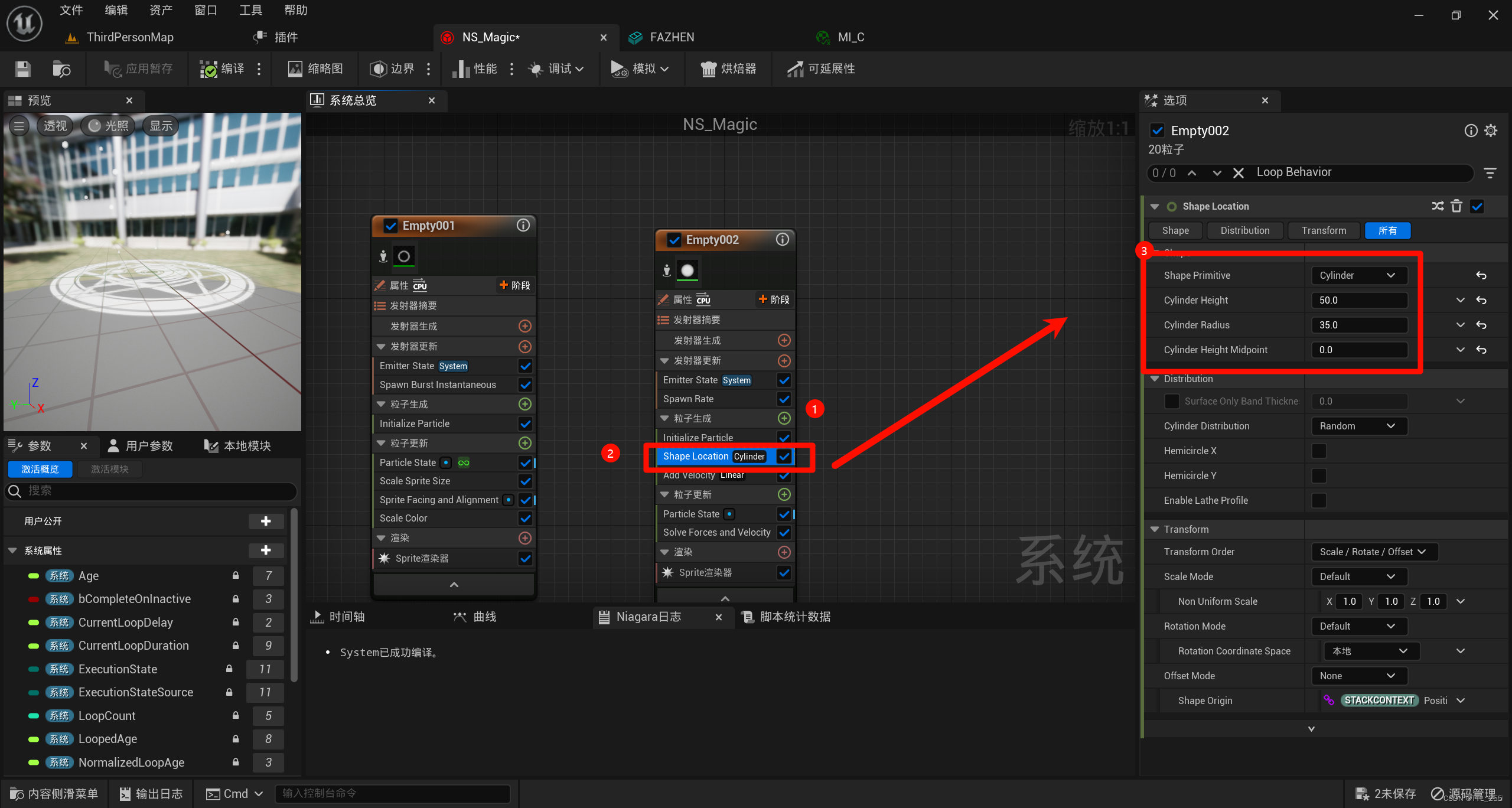Drag the Cylinder Radius value input field

click(x=1360, y=325)
